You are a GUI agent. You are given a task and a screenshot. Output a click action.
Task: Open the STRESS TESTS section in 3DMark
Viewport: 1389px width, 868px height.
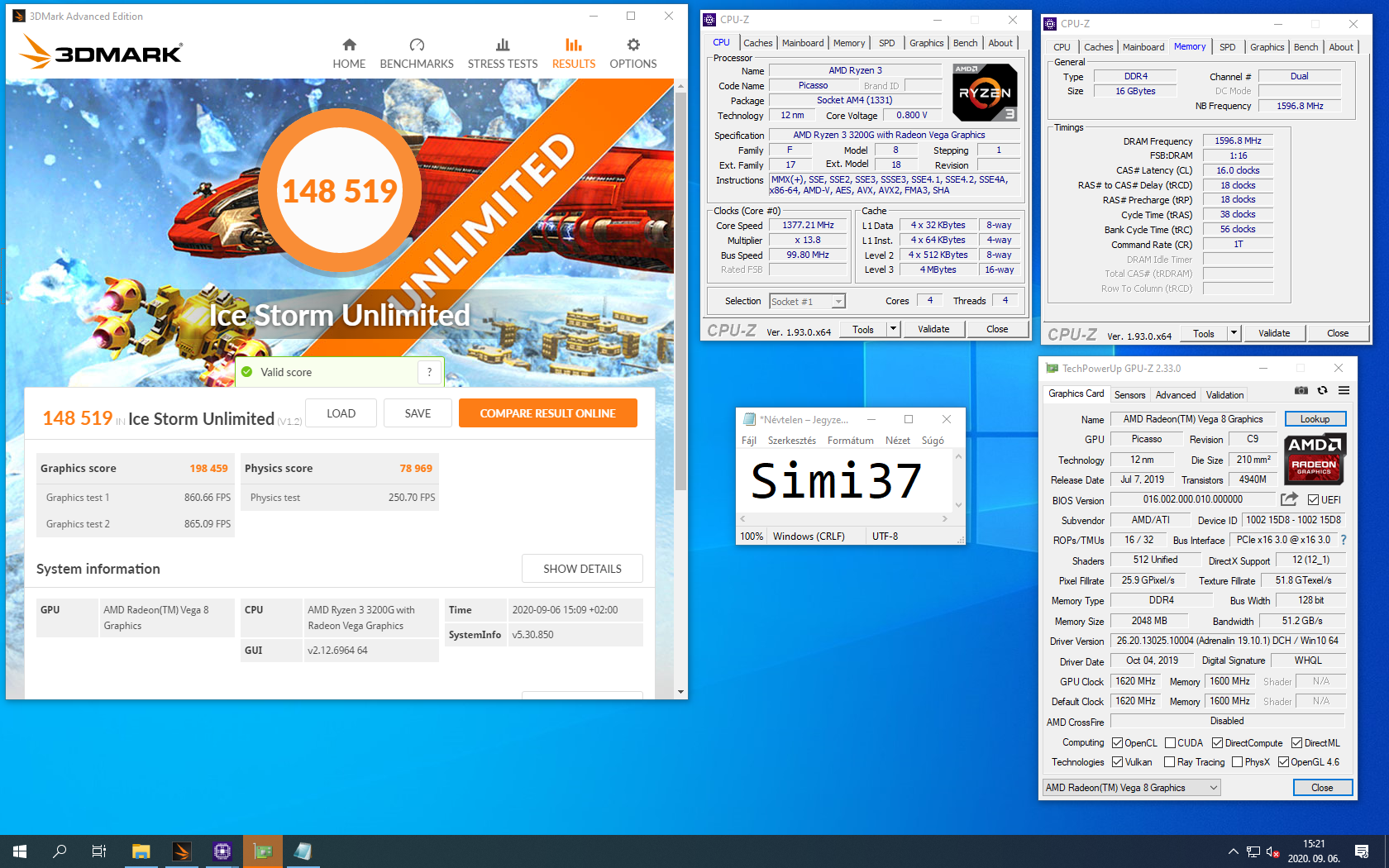[x=503, y=54]
